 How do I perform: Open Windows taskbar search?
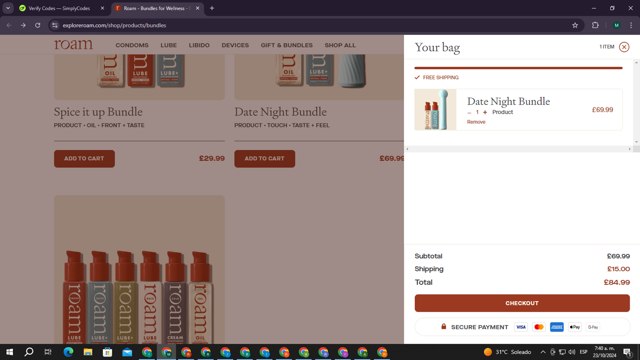29,352
